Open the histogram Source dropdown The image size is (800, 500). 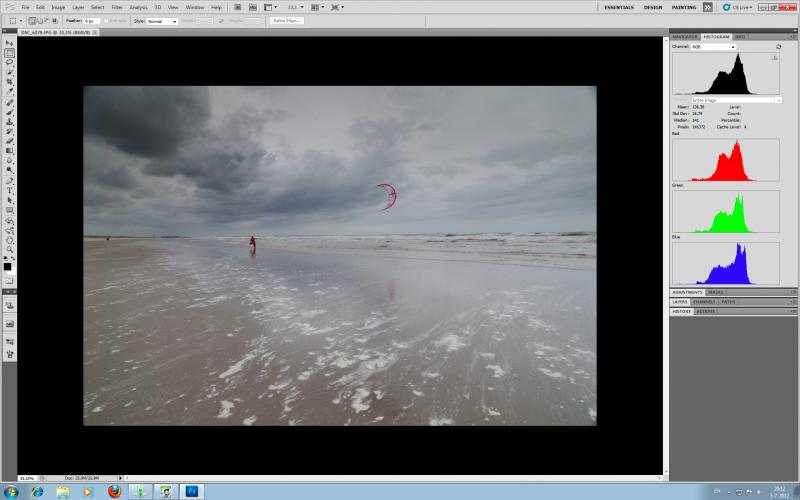pyautogui.click(x=736, y=100)
